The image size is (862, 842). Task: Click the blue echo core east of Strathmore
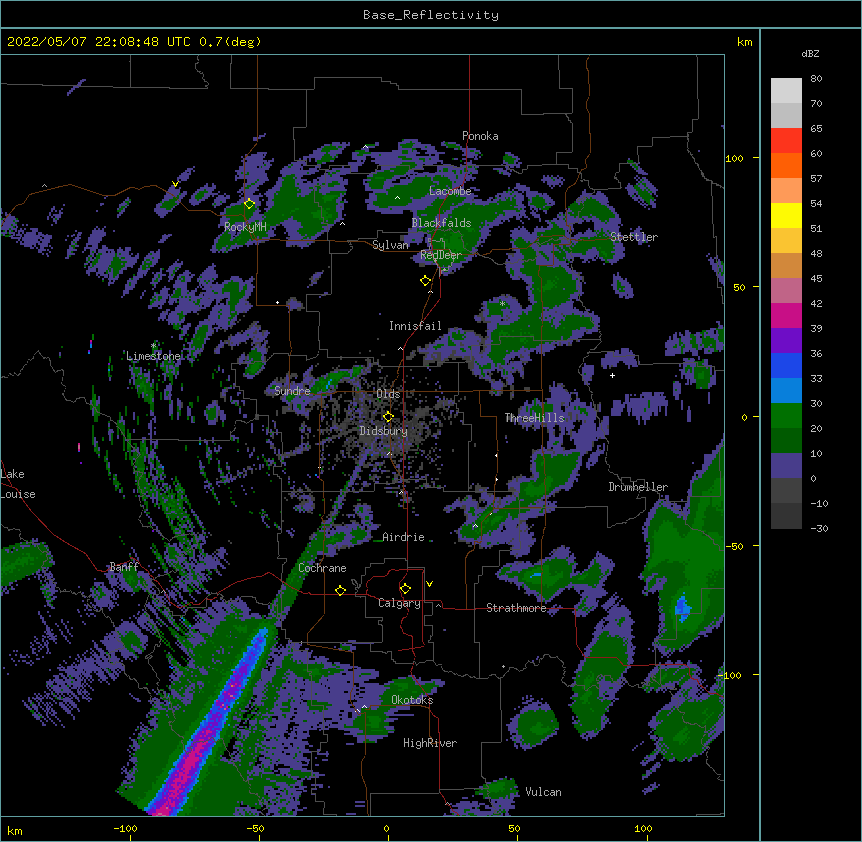point(682,607)
